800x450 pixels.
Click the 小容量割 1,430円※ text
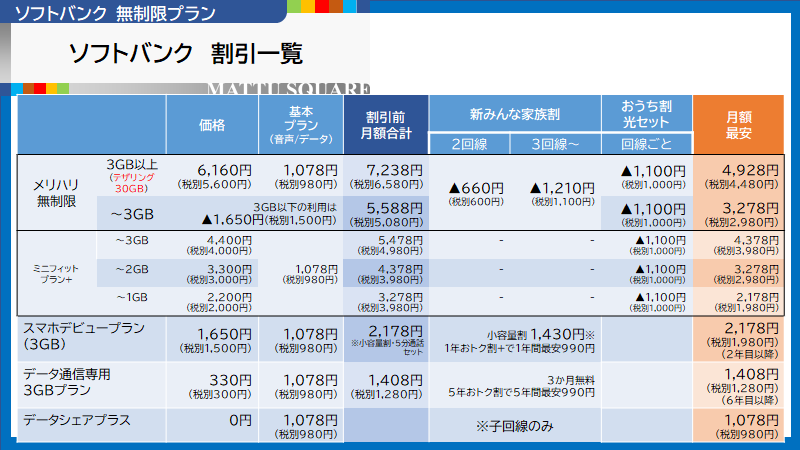point(540,335)
